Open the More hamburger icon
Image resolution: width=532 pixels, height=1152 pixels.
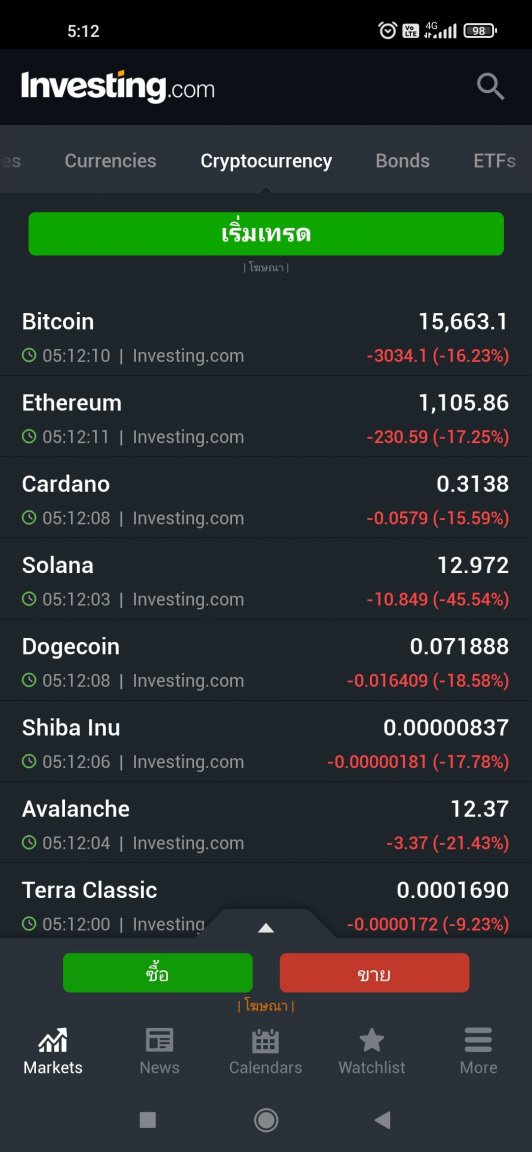click(x=478, y=1040)
